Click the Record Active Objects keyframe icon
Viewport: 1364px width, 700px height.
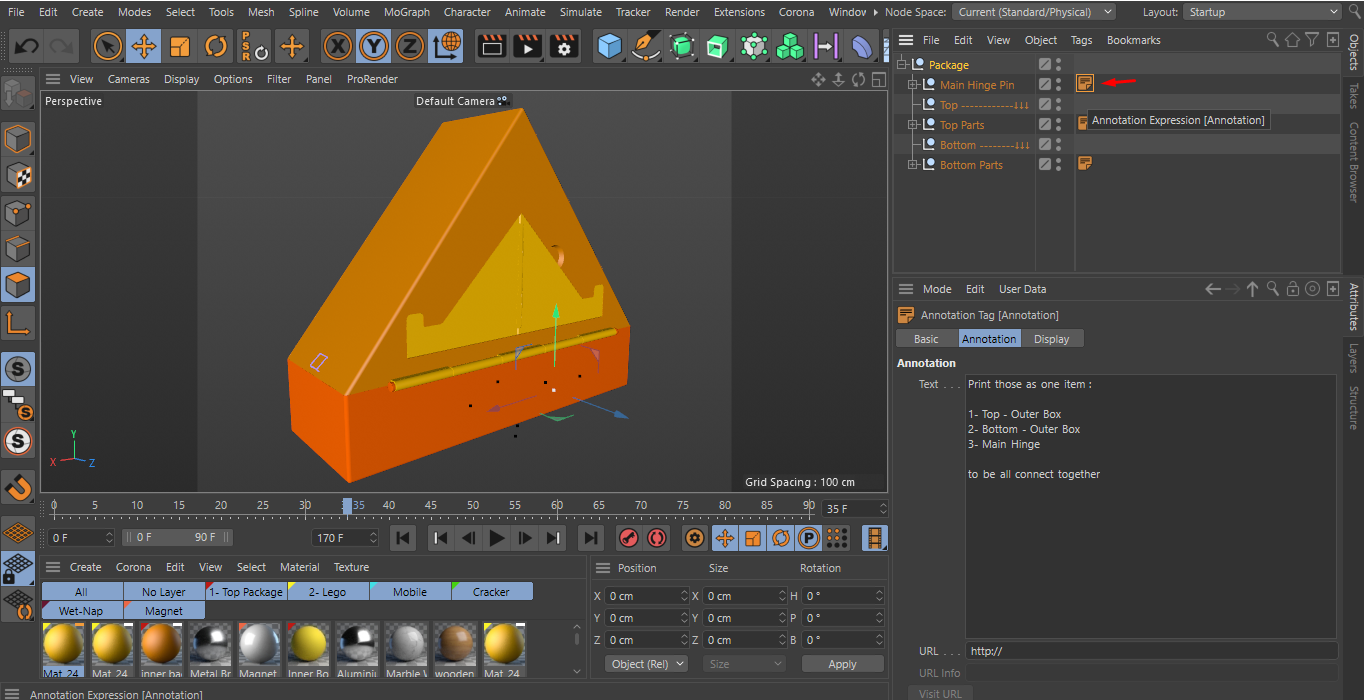point(628,538)
